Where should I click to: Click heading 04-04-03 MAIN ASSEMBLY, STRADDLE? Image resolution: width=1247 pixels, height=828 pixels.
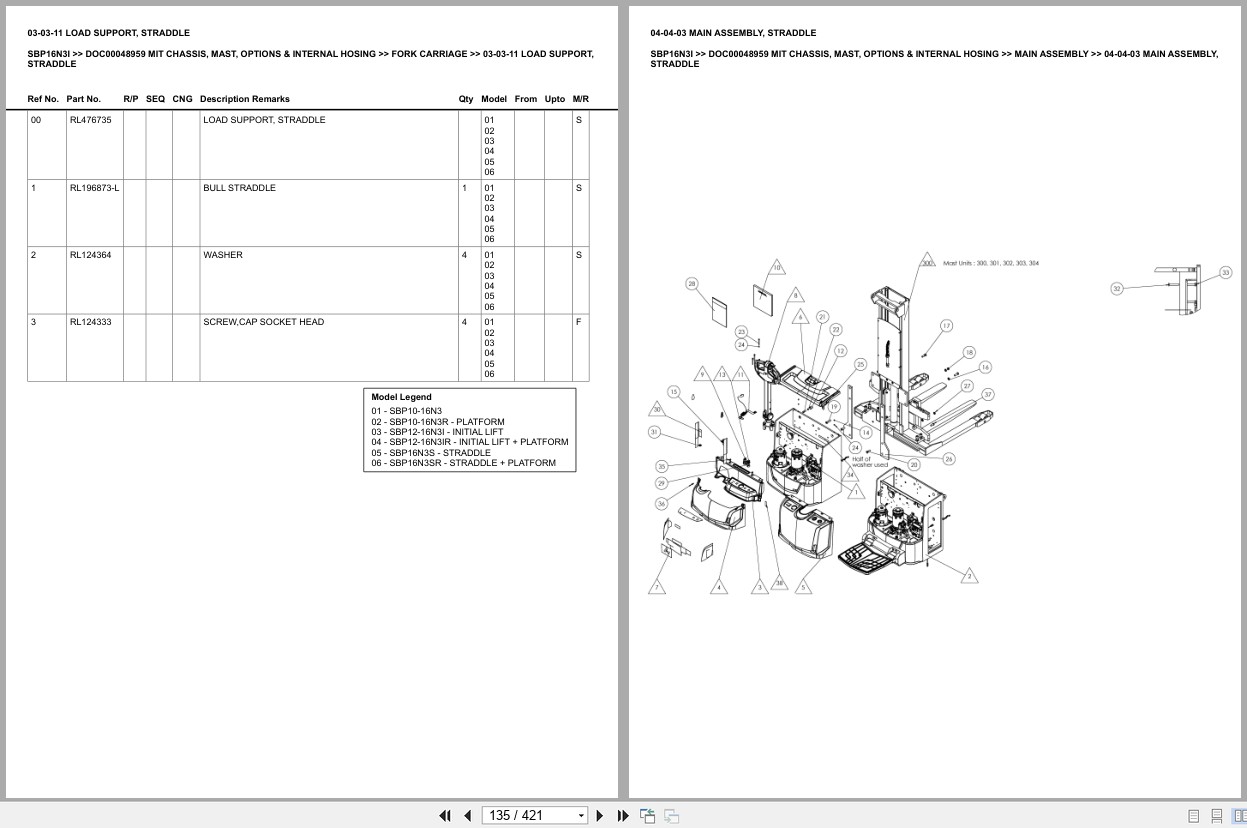733,33
